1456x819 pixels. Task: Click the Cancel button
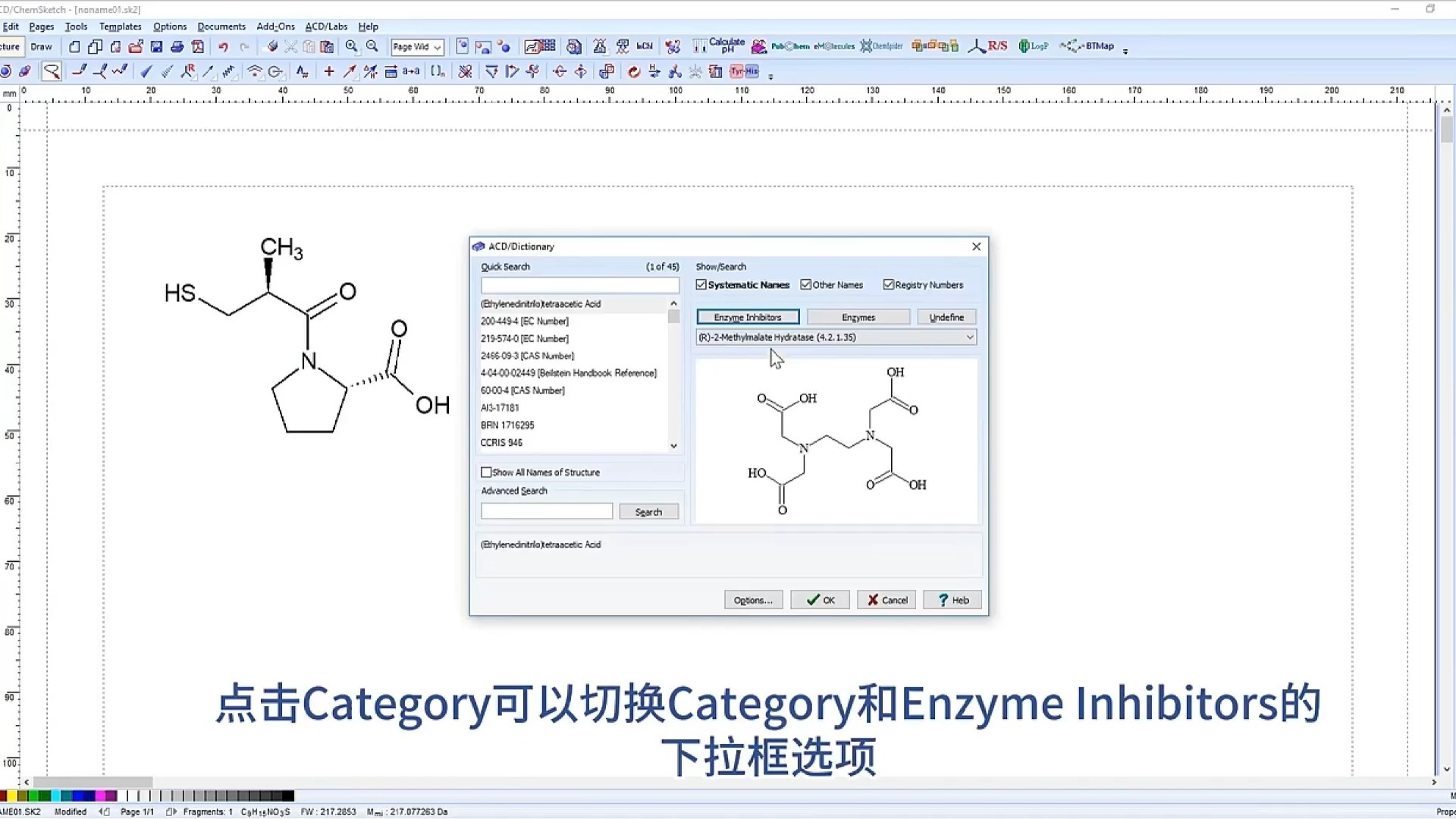[x=886, y=600]
